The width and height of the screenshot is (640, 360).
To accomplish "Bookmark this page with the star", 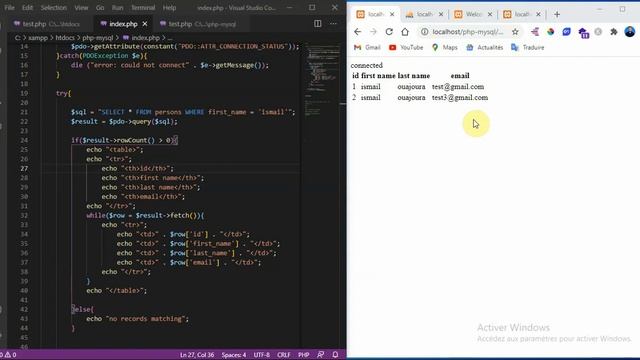I will pos(515,32).
